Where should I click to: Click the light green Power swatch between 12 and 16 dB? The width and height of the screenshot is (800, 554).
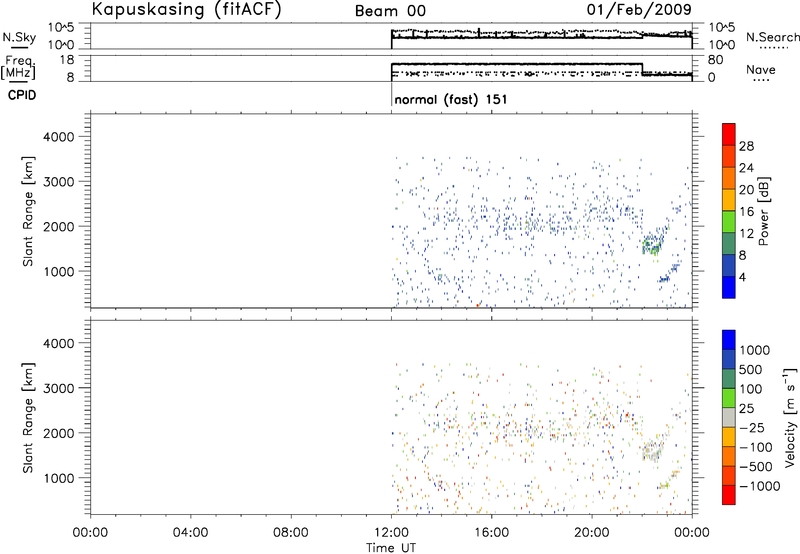pyautogui.click(x=729, y=222)
